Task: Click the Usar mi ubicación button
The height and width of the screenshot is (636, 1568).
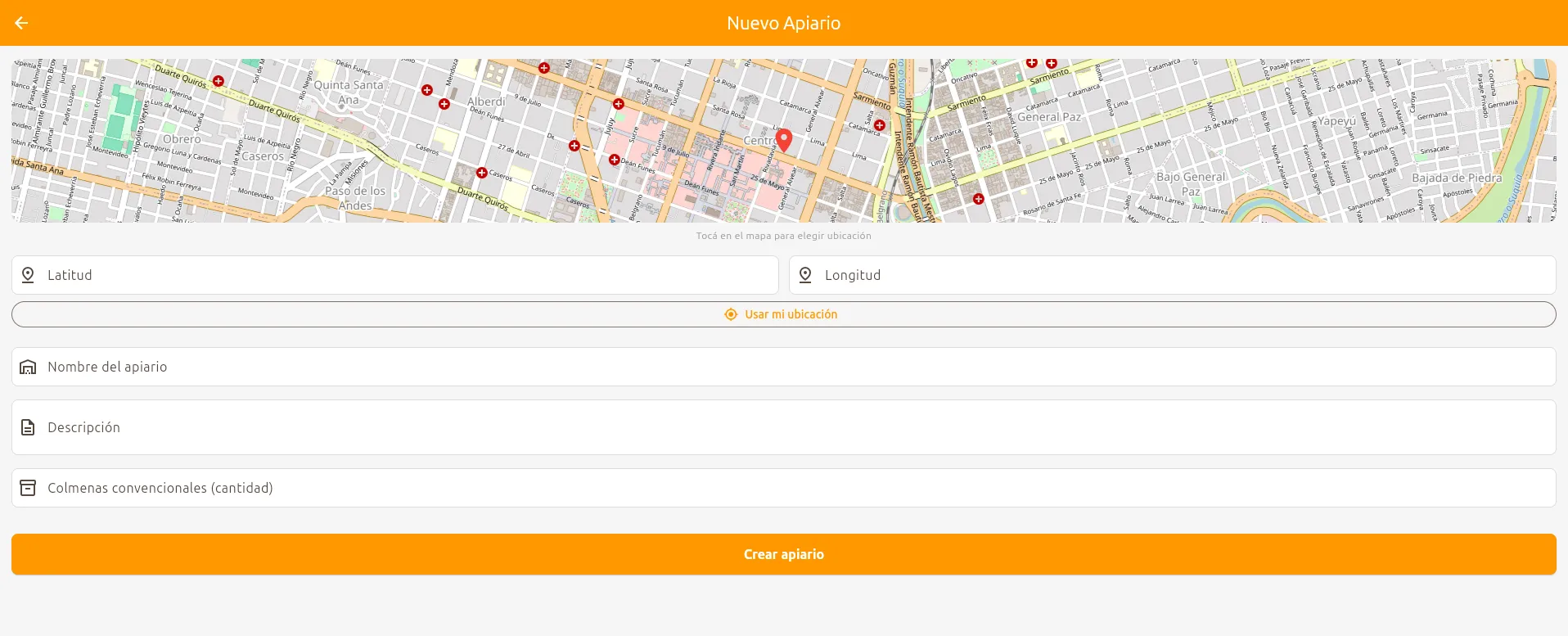Action: (784, 314)
